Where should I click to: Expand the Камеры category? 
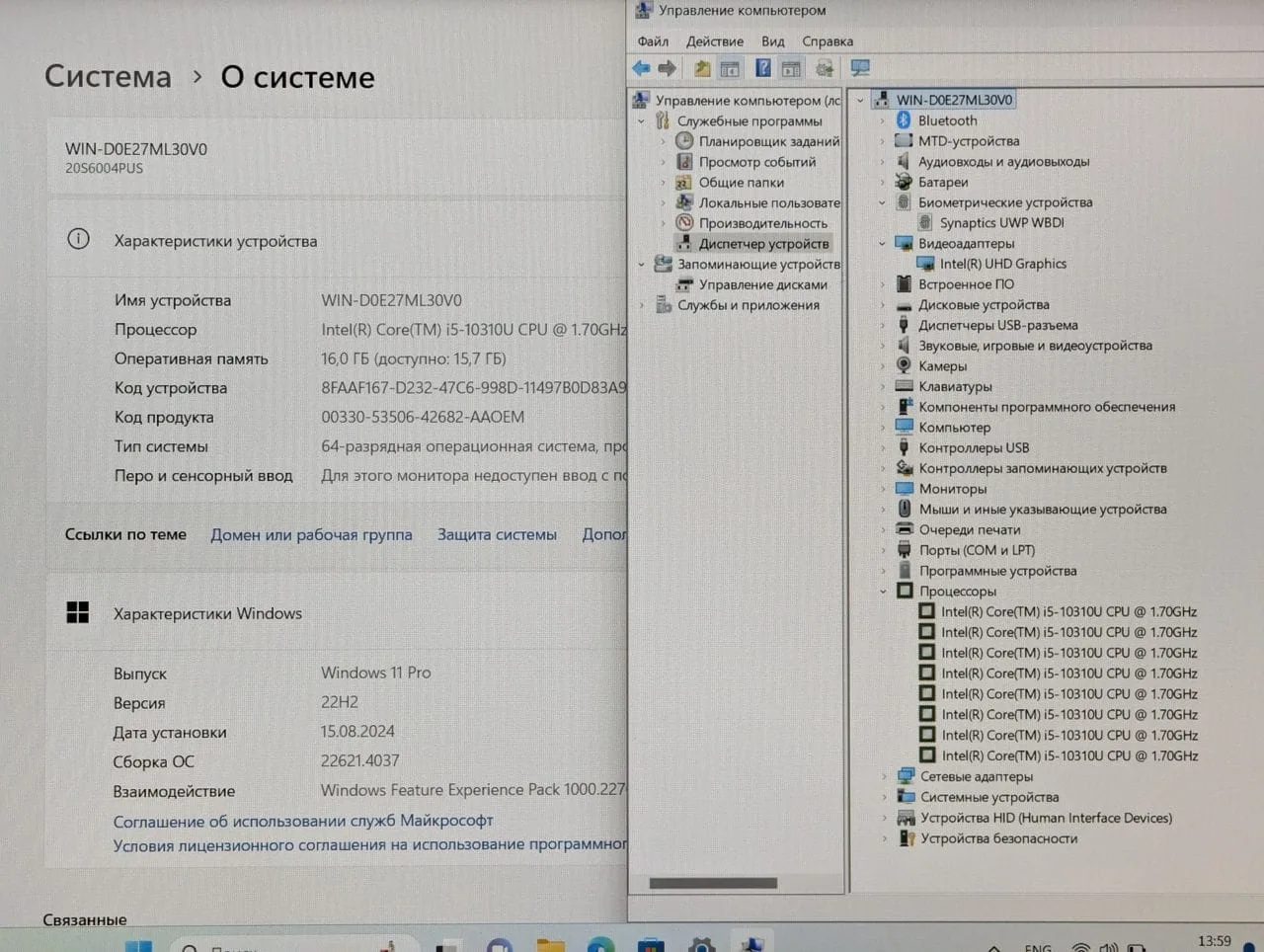click(882, 366)
